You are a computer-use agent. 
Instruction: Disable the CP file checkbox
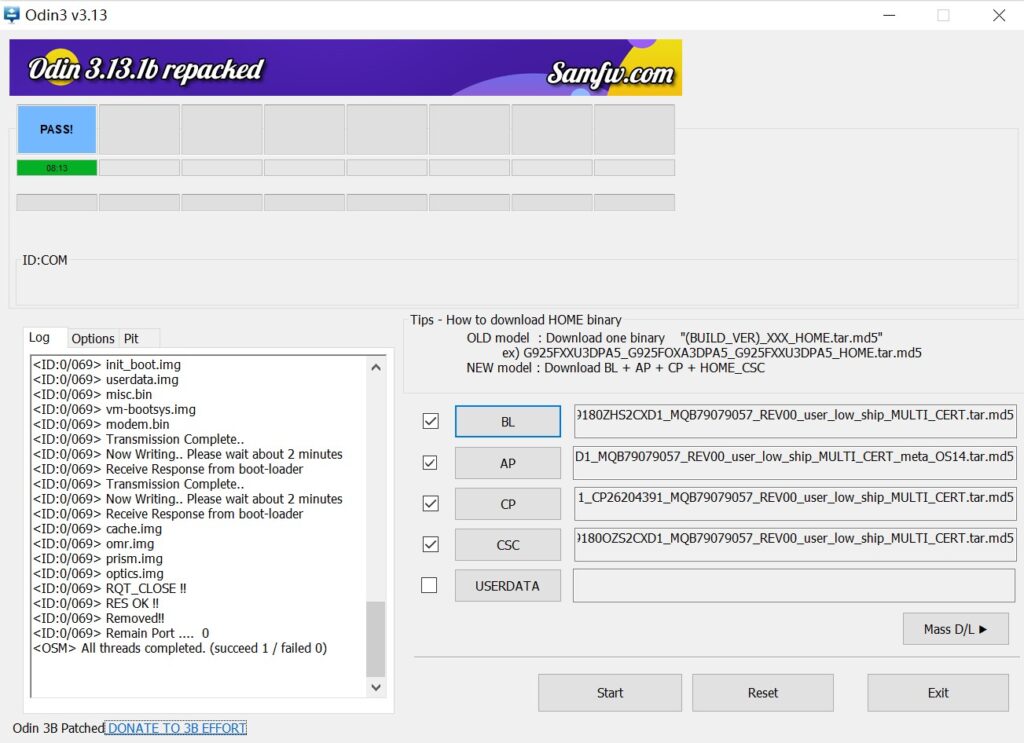pos(430,504)
